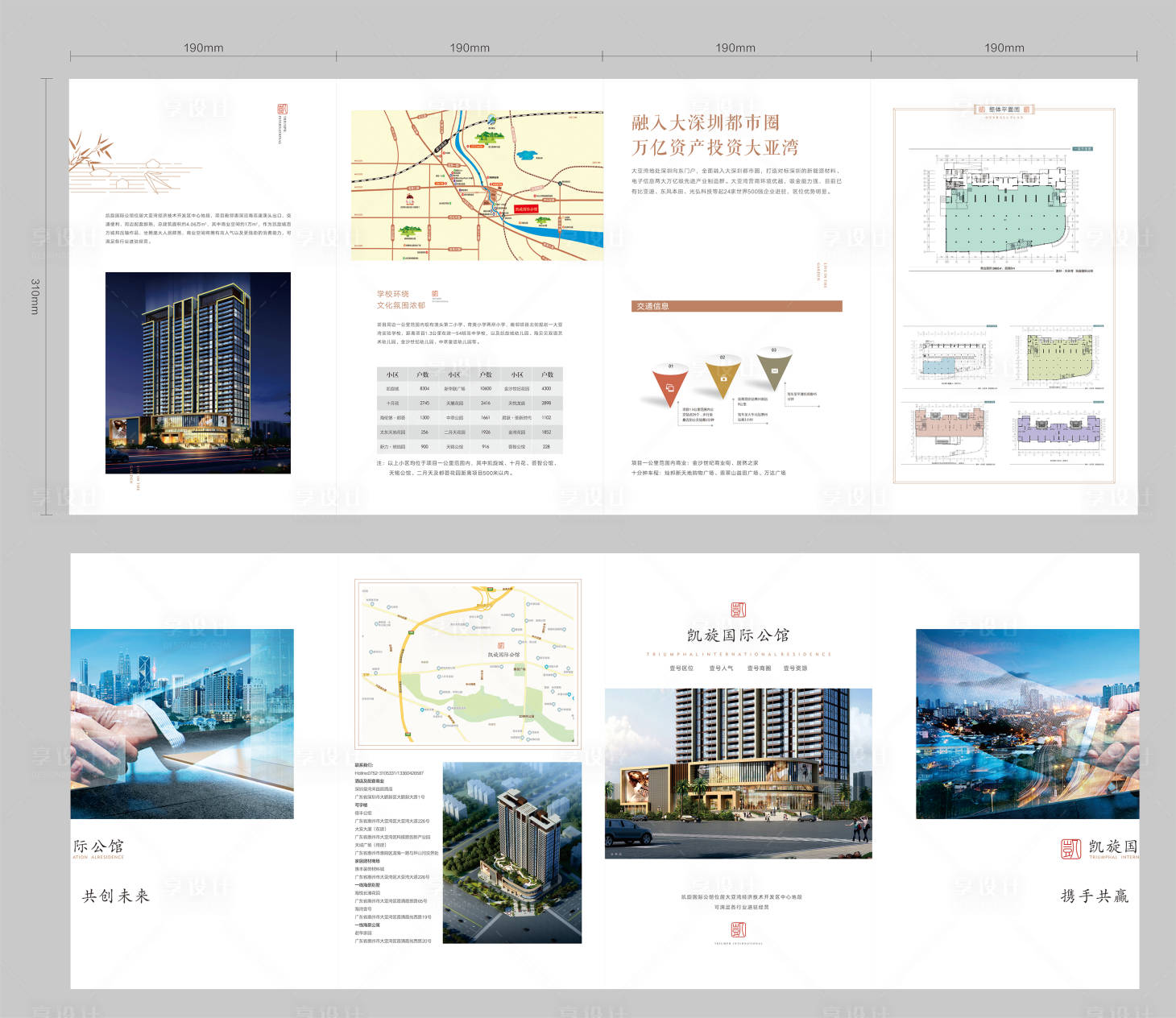Click the 共创未来 slogan
This screenshot has width=1176, height=1018.
click(x=116, y=896)
